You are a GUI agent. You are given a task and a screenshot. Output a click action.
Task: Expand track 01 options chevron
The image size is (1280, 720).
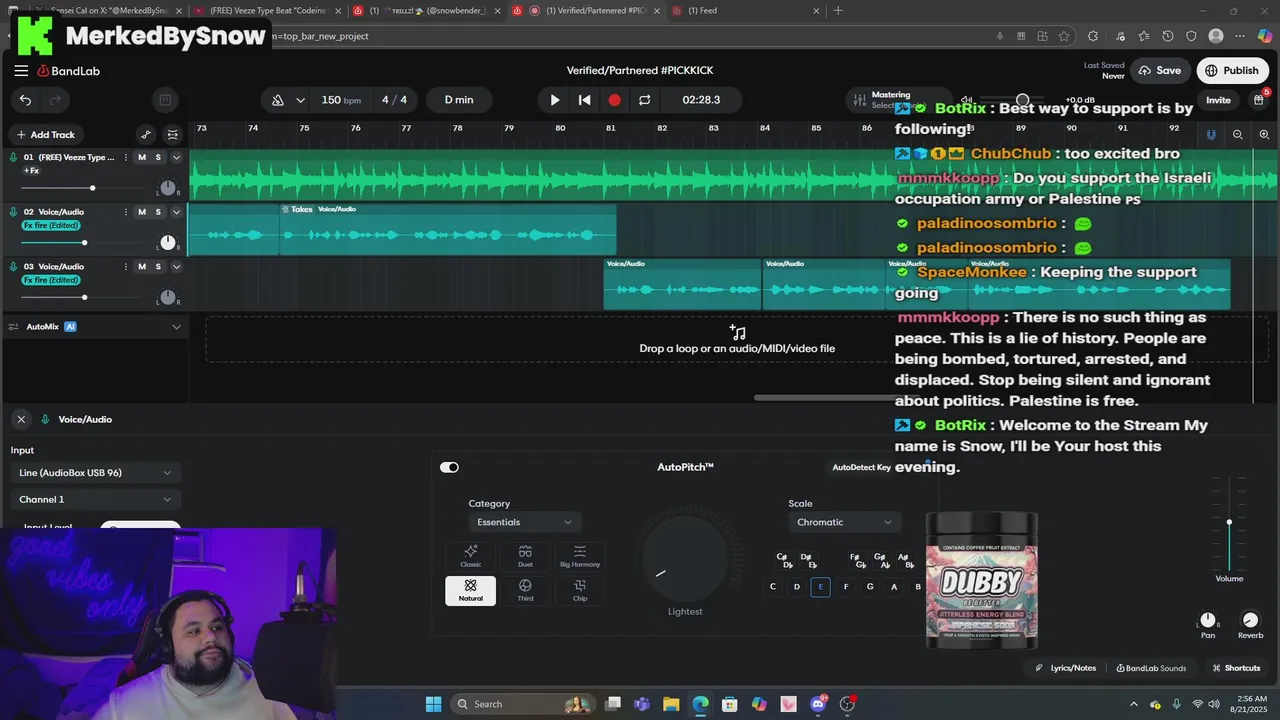[x=176, y=158]
